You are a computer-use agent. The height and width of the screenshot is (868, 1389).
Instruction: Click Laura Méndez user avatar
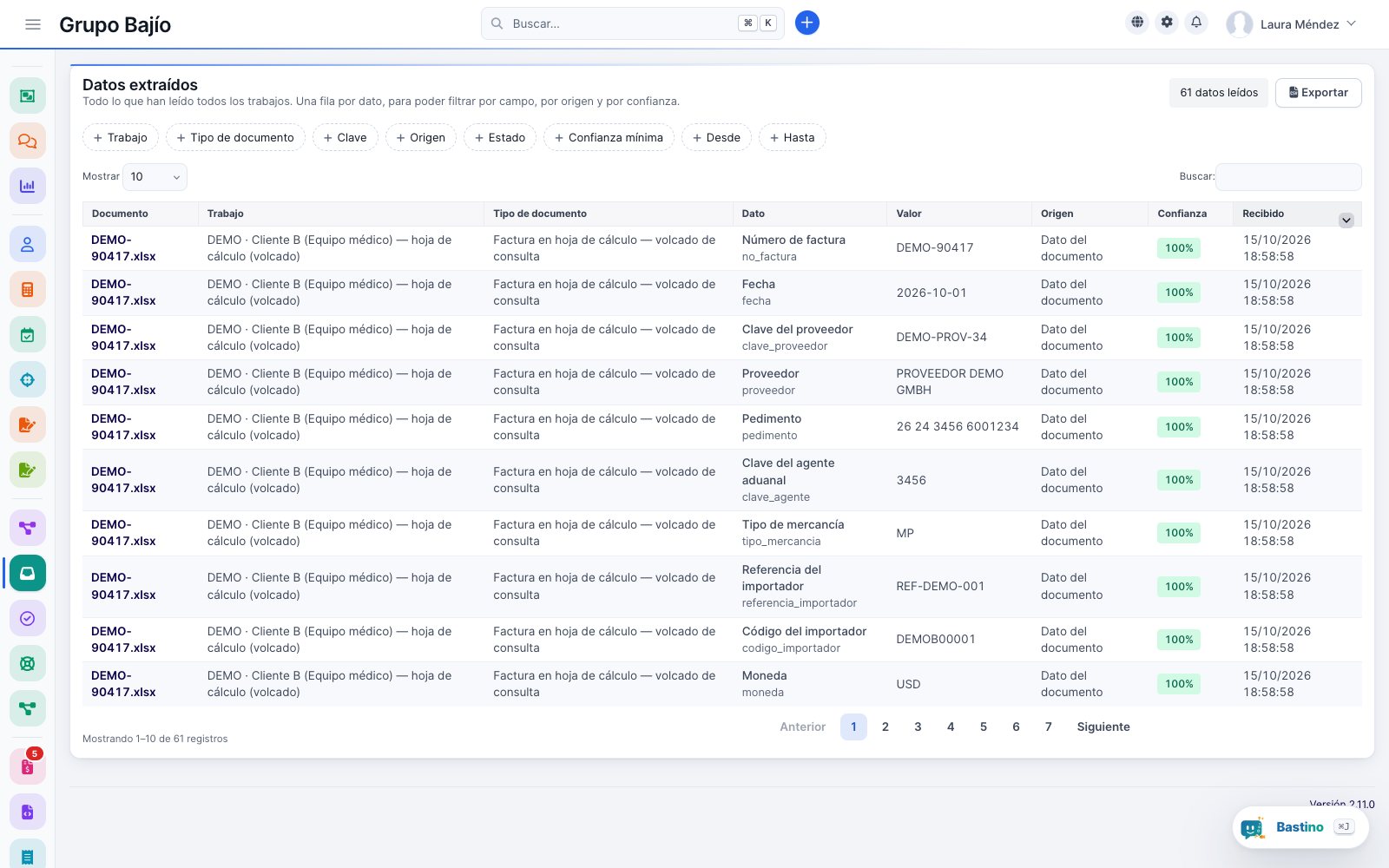(x=1239, y=24)
